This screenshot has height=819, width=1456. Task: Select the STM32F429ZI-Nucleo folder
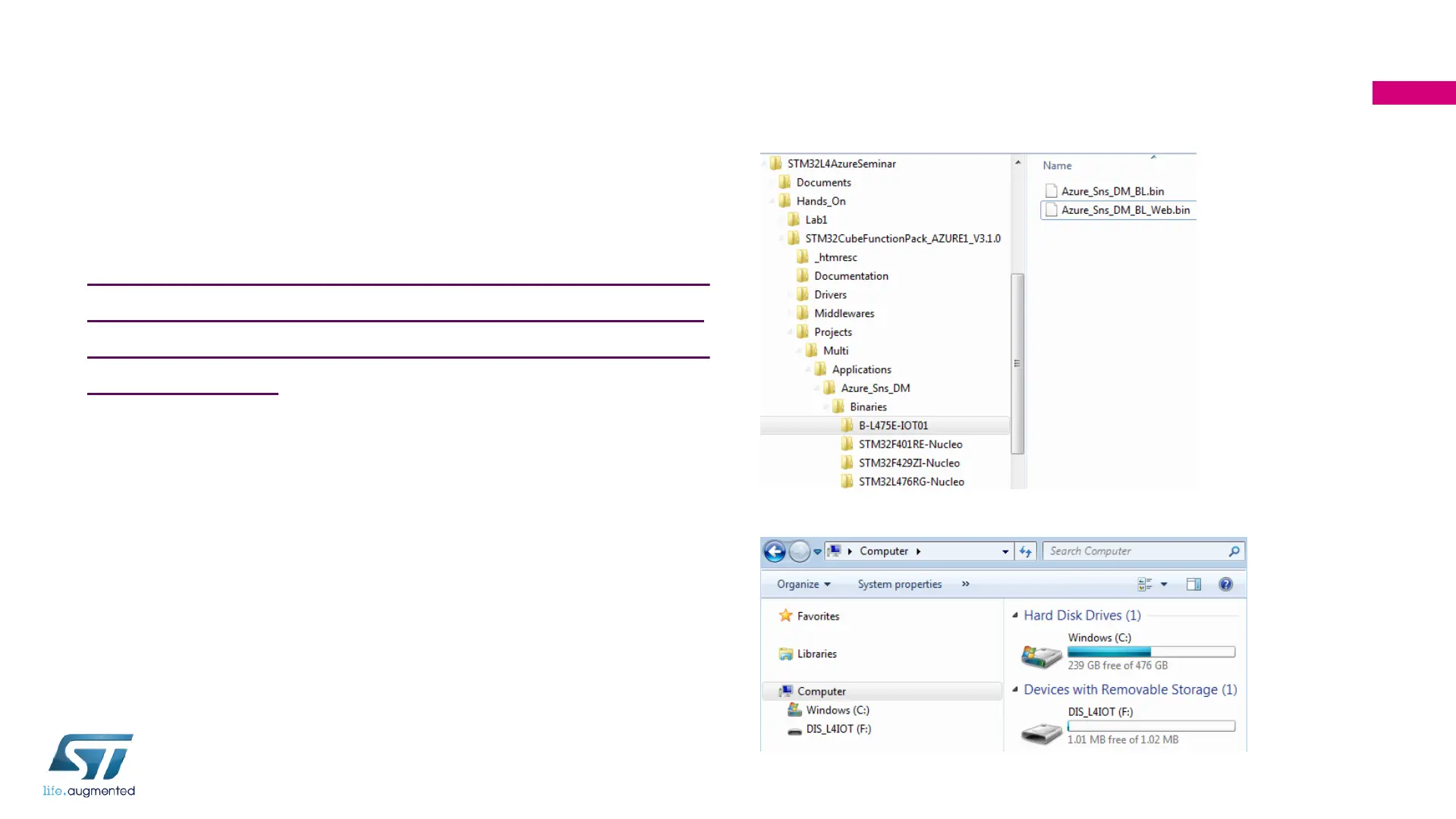point(909,463)
